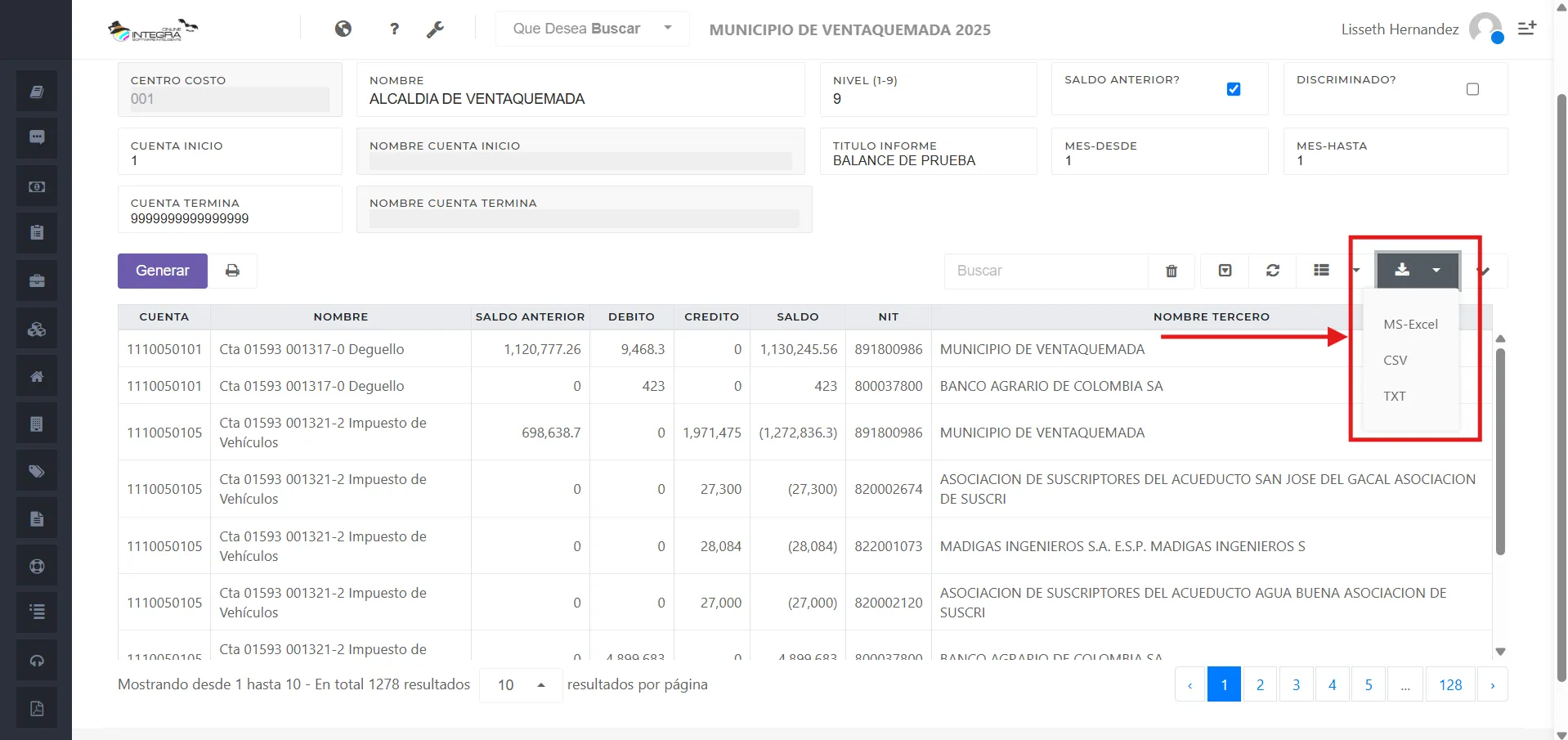Viewport: 1568px width, 740px height.
Task: Select the globe icon in the top toolbar
Action: coord(343,29)
